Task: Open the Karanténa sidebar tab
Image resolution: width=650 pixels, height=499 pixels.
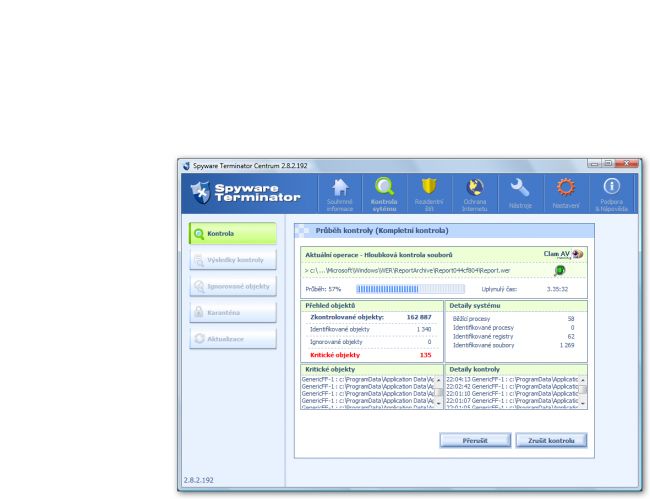Action: [233, 312]
